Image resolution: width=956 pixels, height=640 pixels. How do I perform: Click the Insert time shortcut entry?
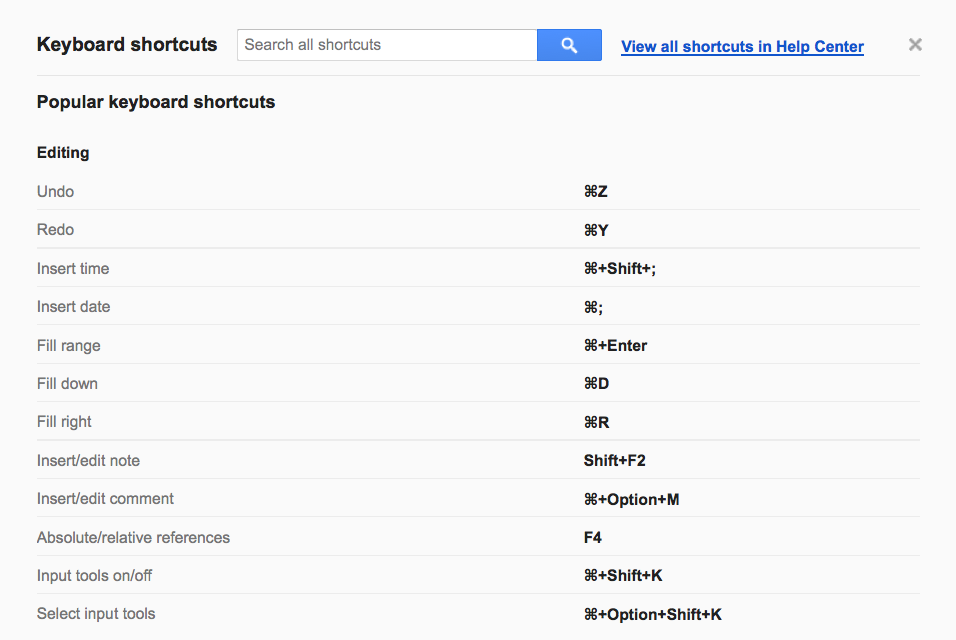pyautogui.click(x=73, y=268)
